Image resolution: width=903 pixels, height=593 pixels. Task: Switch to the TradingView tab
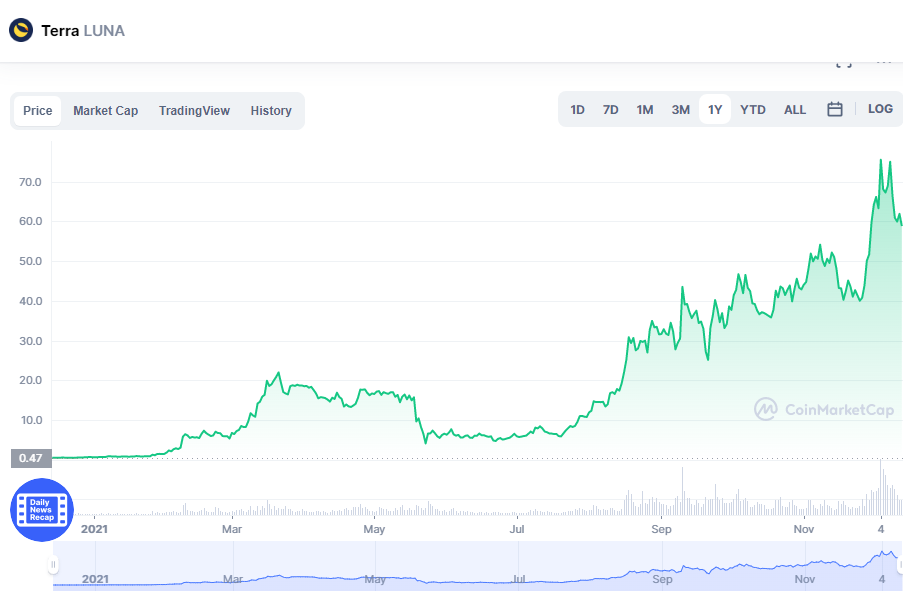pyautogui.click(x=194, y=111)
